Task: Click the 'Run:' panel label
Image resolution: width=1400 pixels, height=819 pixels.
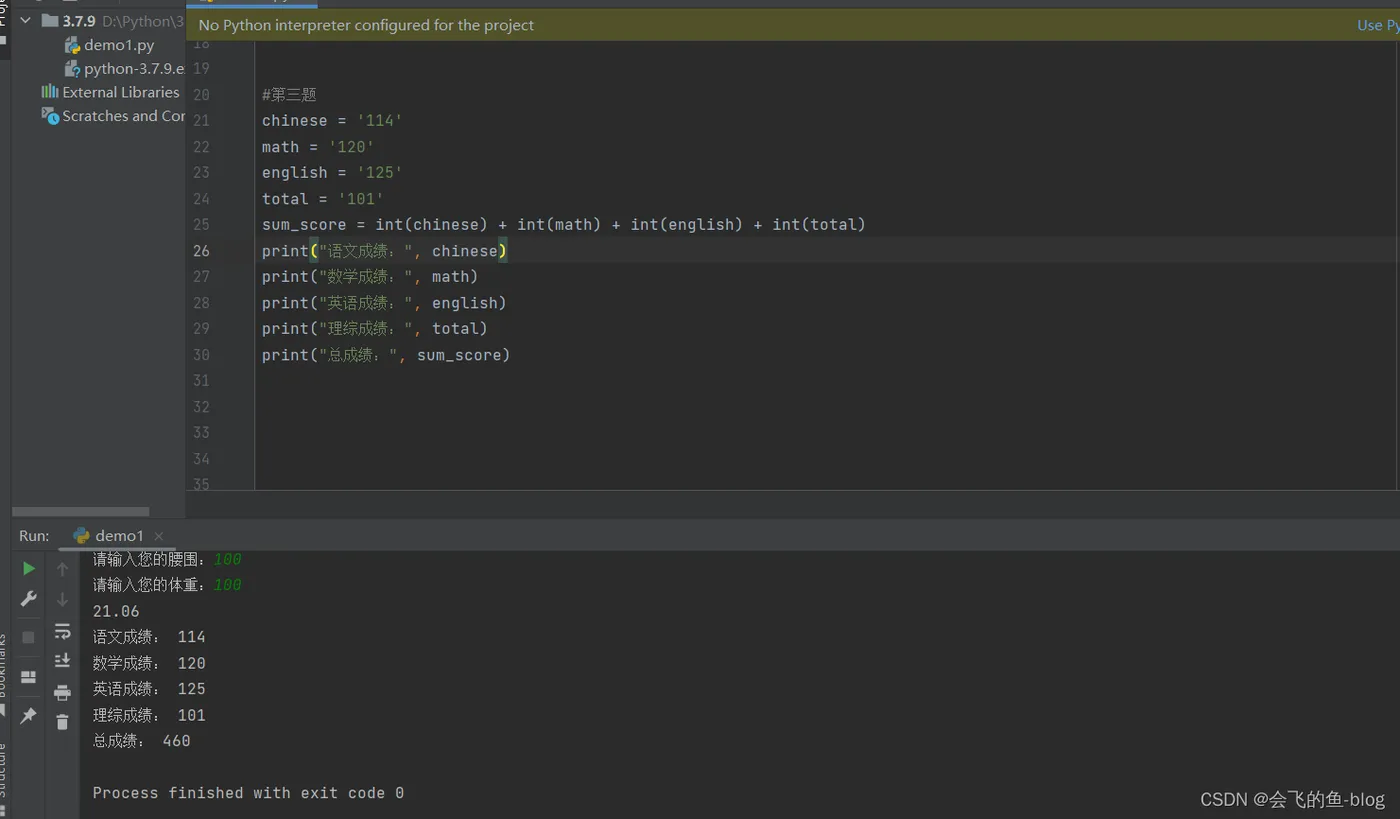Action: (x=34, y=536)
